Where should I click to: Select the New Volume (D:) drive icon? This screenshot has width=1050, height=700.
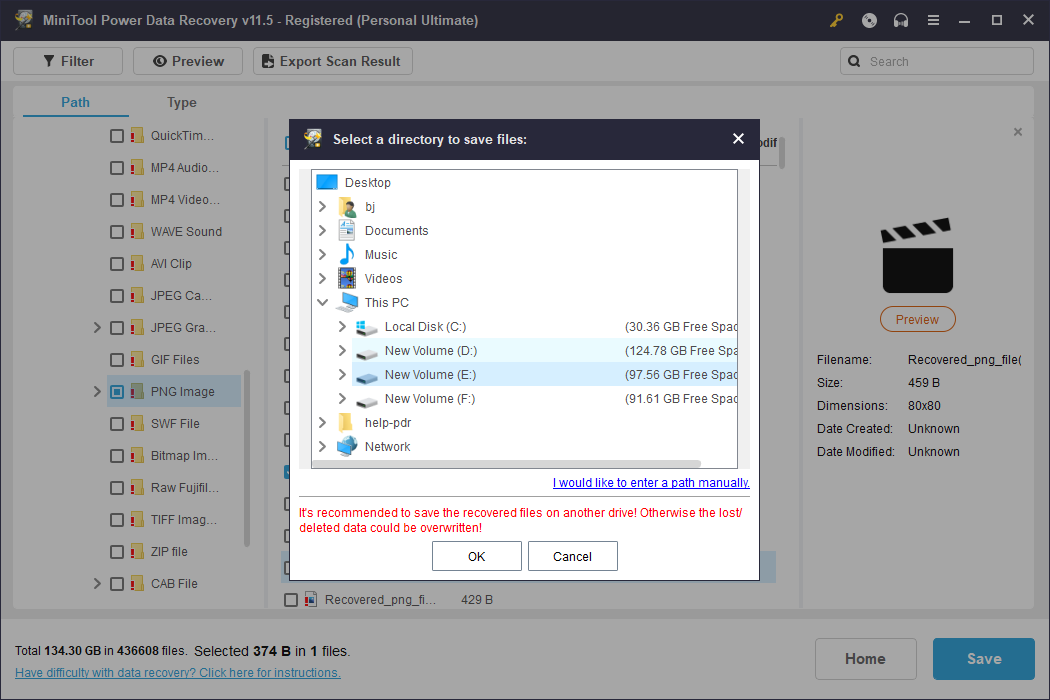(366, 352)
